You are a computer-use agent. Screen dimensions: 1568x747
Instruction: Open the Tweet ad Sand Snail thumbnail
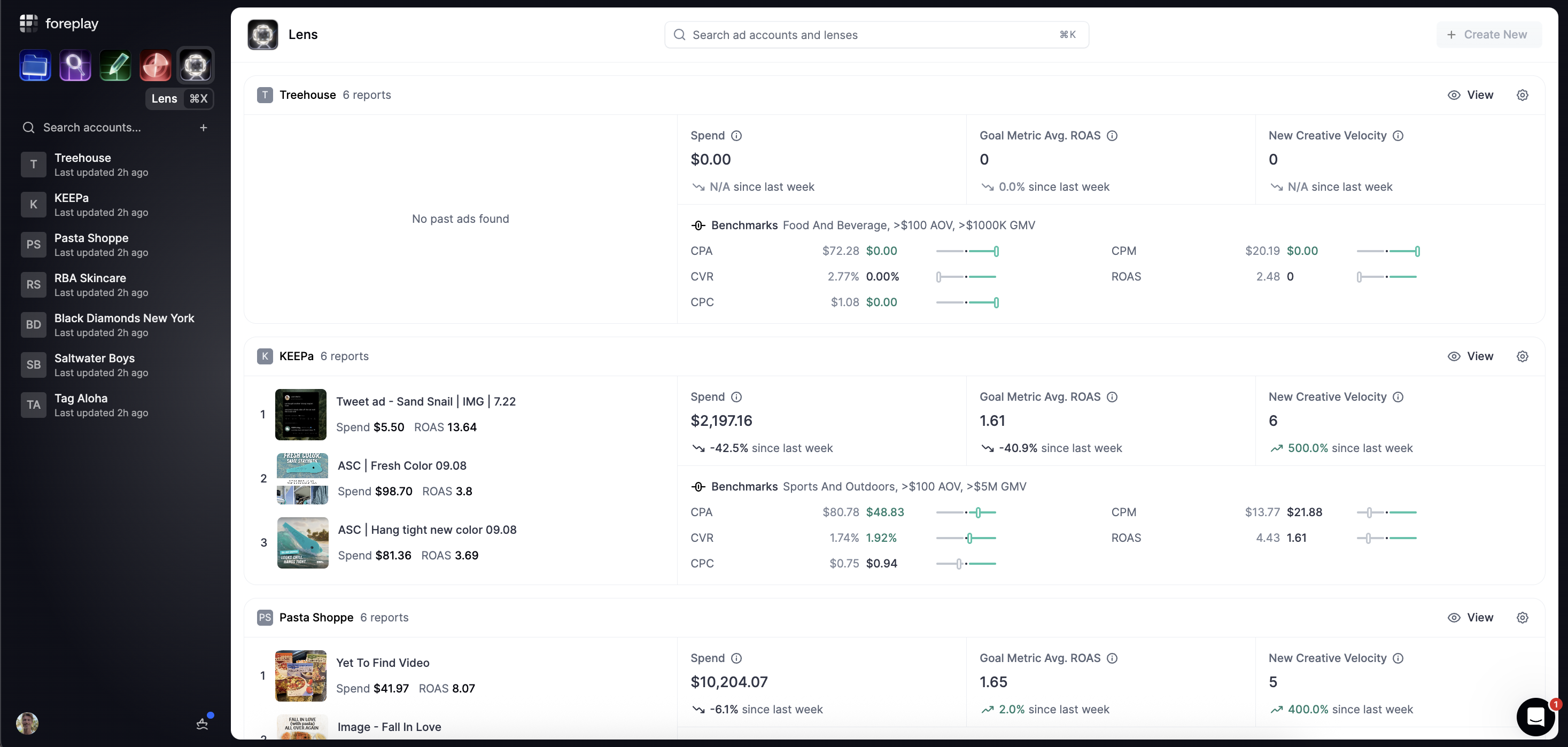tap(301, 415)
